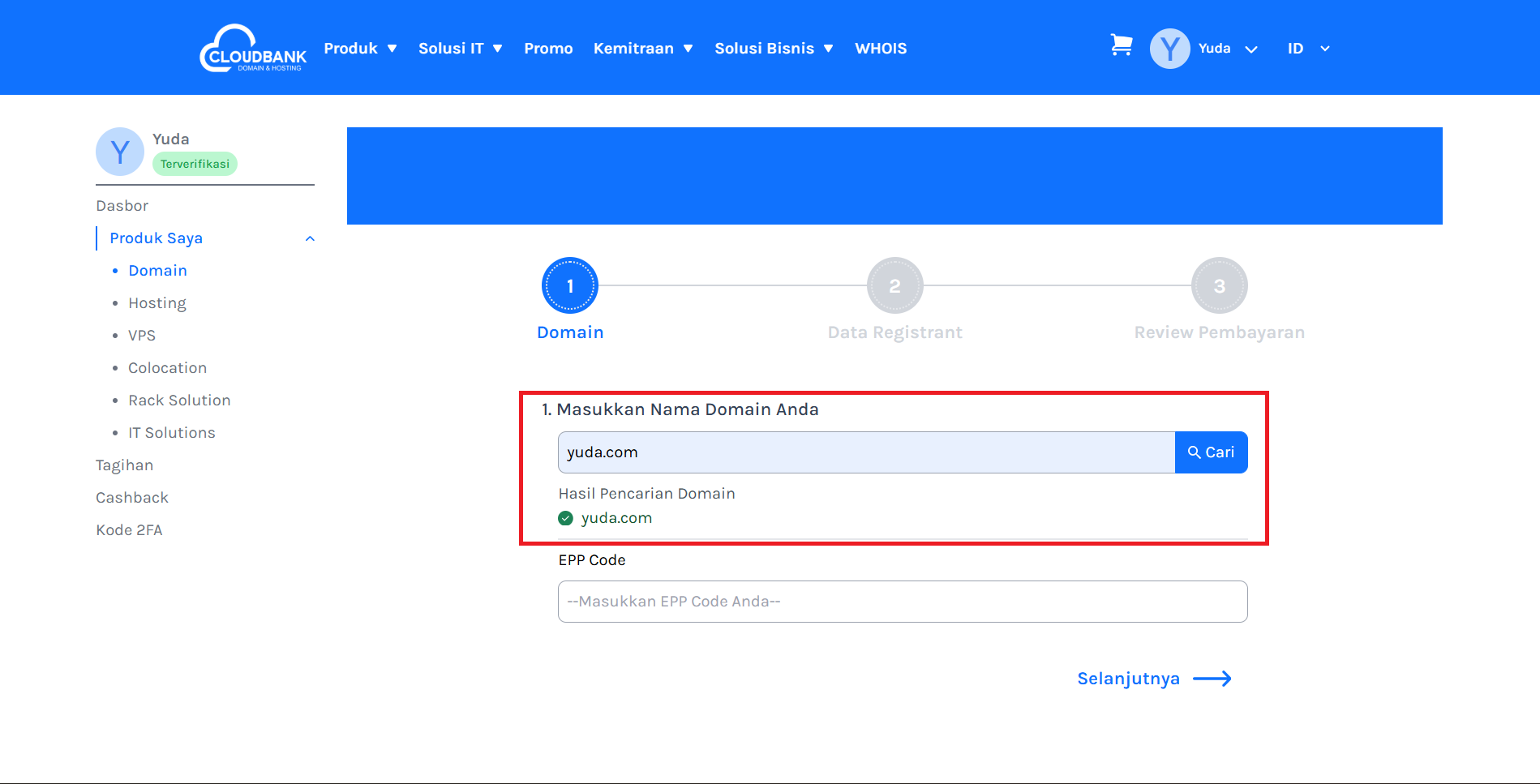
Task: Click the Selanjutnya link
Action: pyautogui.click(x=1128, y=679)
